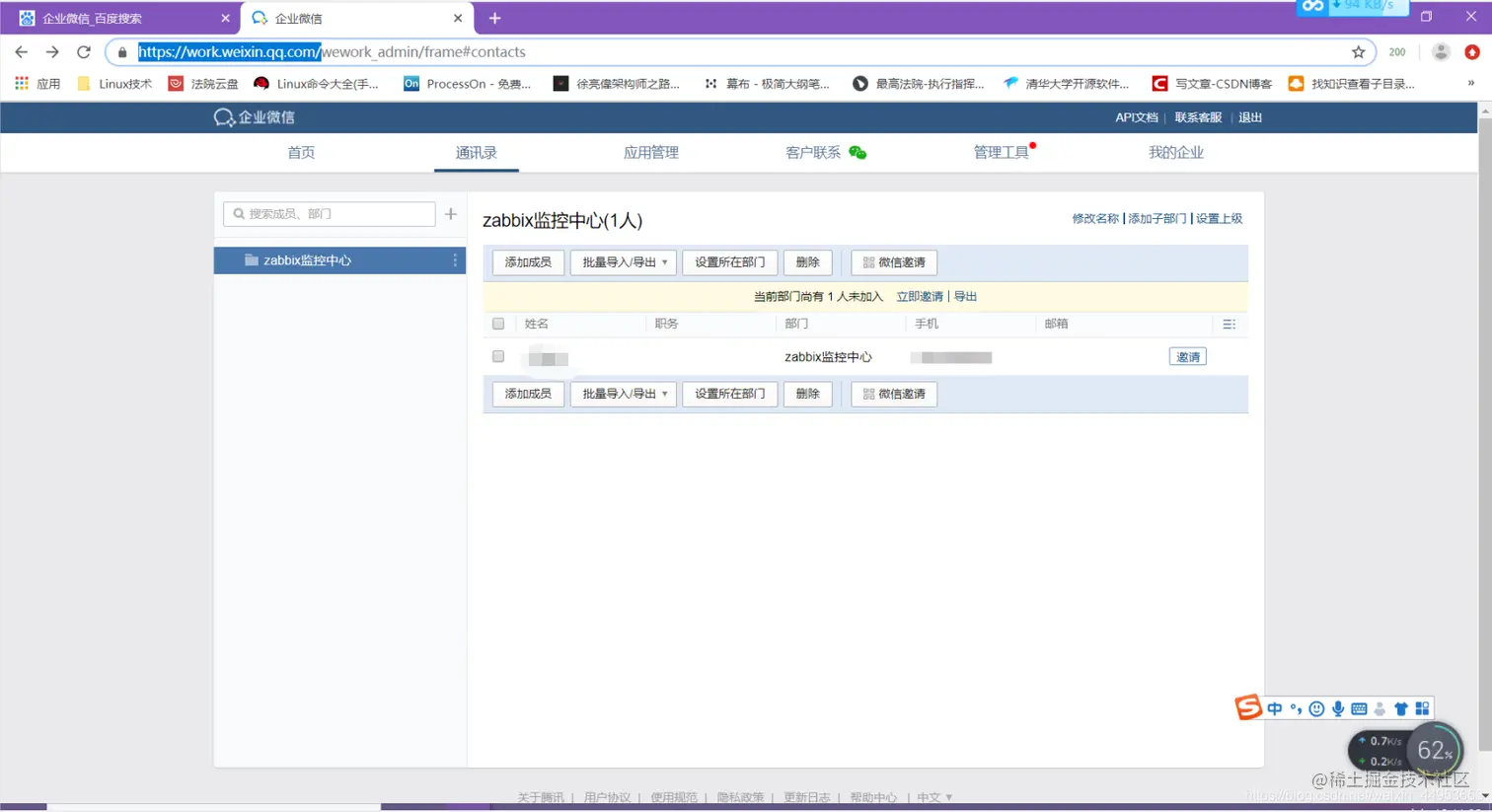Expand the 批量导入/导出 dropdown

click(x=623, y=262)
